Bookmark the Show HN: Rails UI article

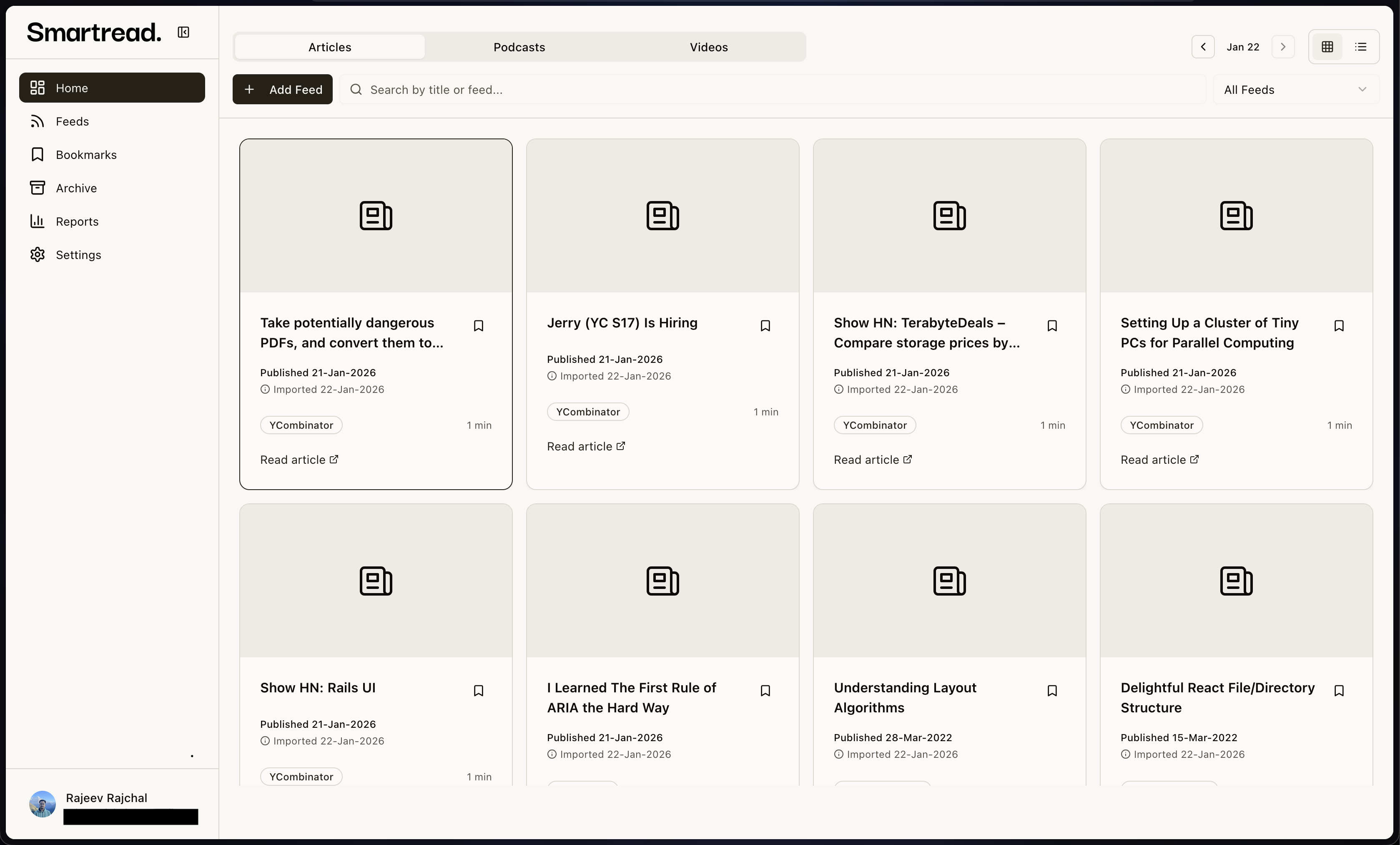(x=478, y=691)
